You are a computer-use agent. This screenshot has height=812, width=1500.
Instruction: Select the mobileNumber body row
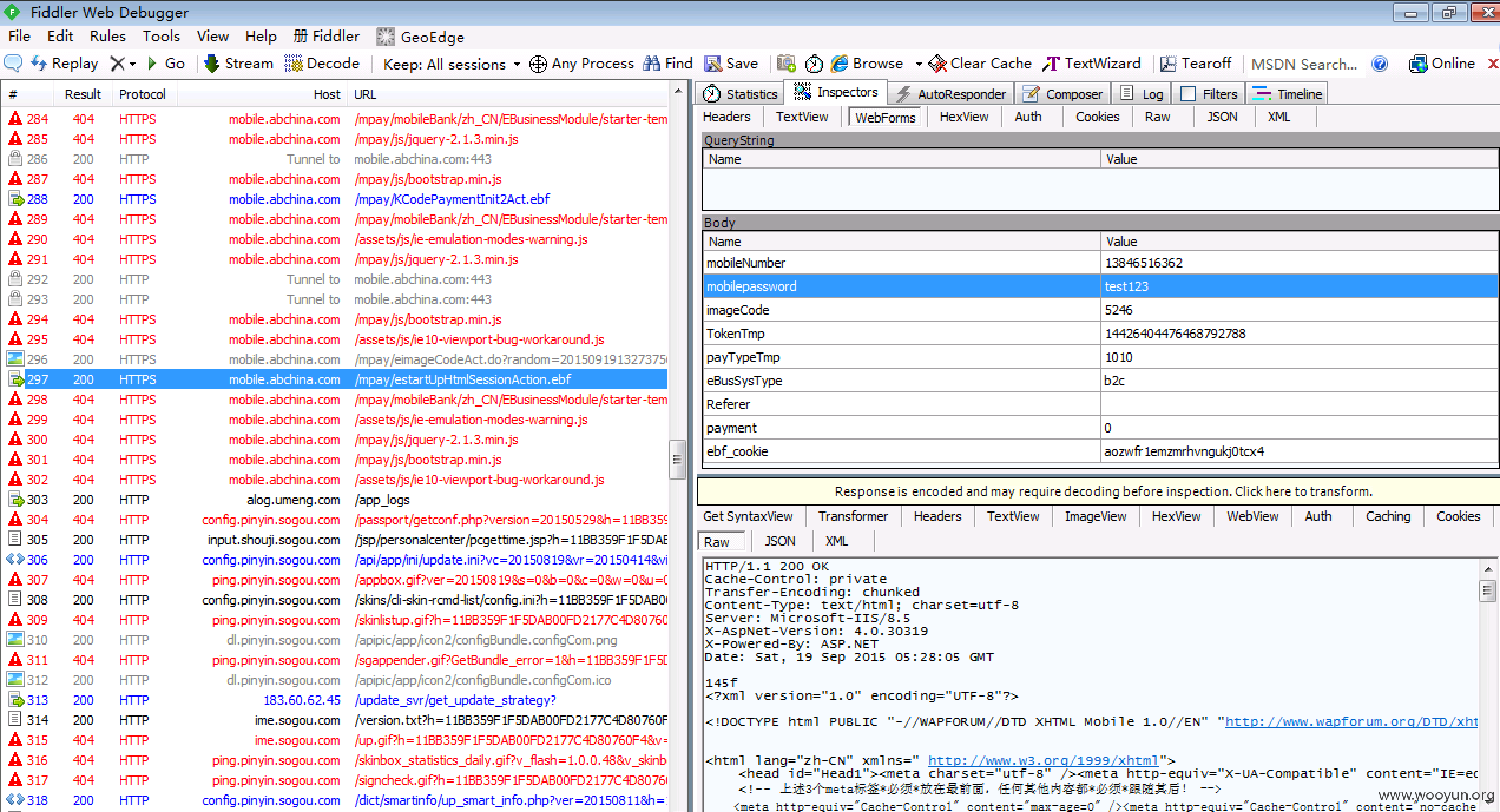coord(1100,263)
